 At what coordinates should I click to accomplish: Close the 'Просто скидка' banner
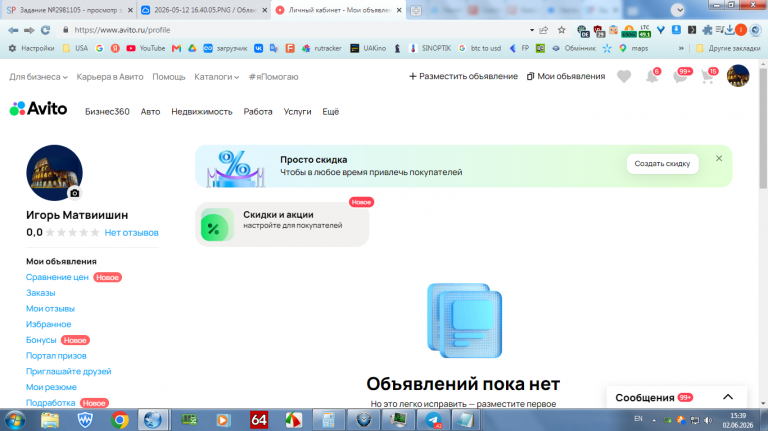pyautogui.click(x=719, y=158)
